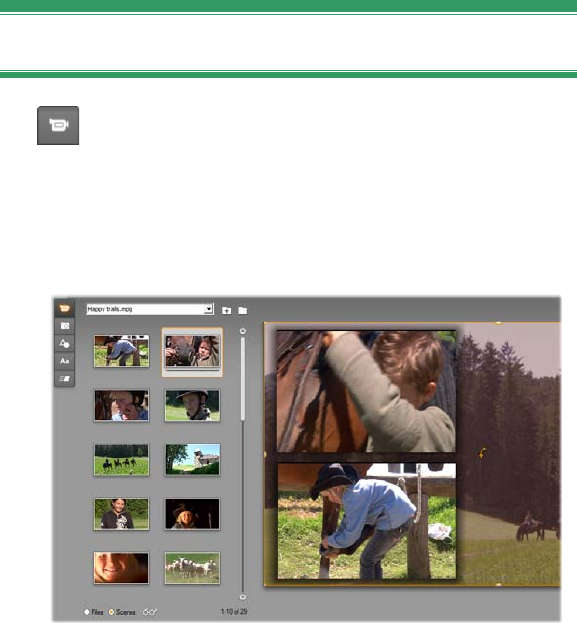Image resolution: width=577 pixels, height=623 pixels.
Task: Pick the sheep herd scene thumbnail
Action: point(192,568)
